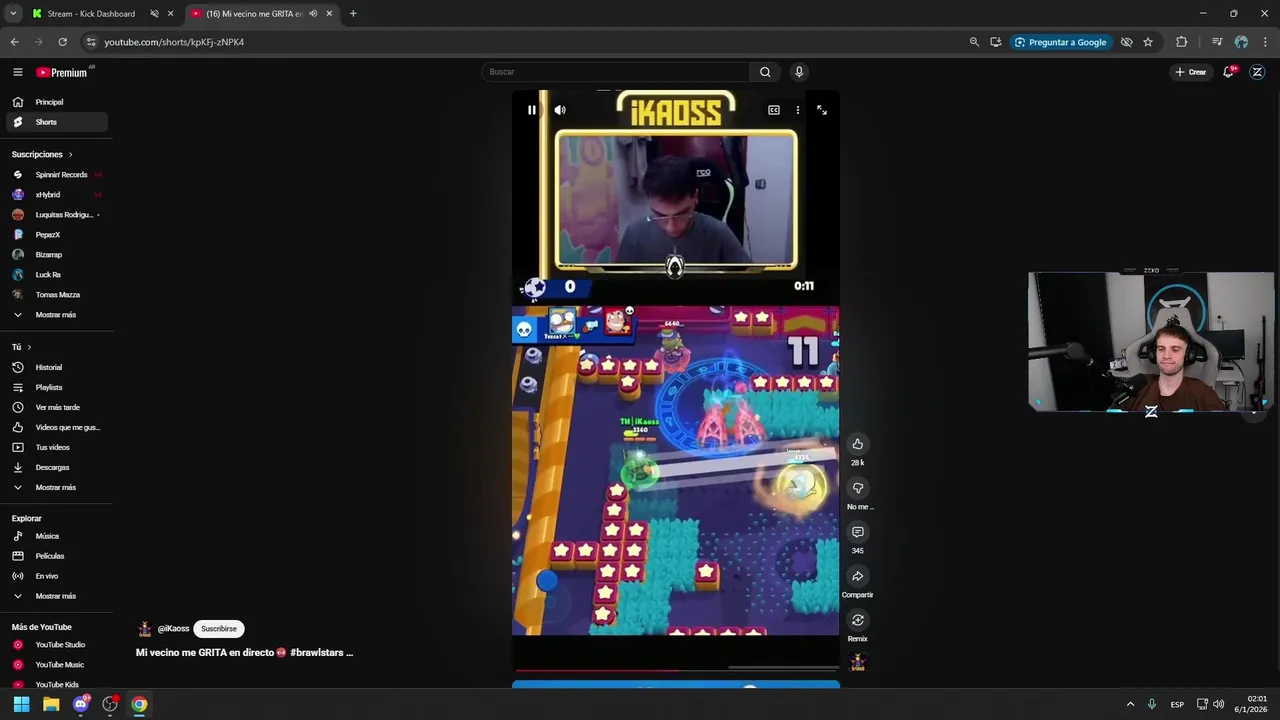Expand Mostrar más under subscriptions
1280x720 pixels.
click(56, 315)
